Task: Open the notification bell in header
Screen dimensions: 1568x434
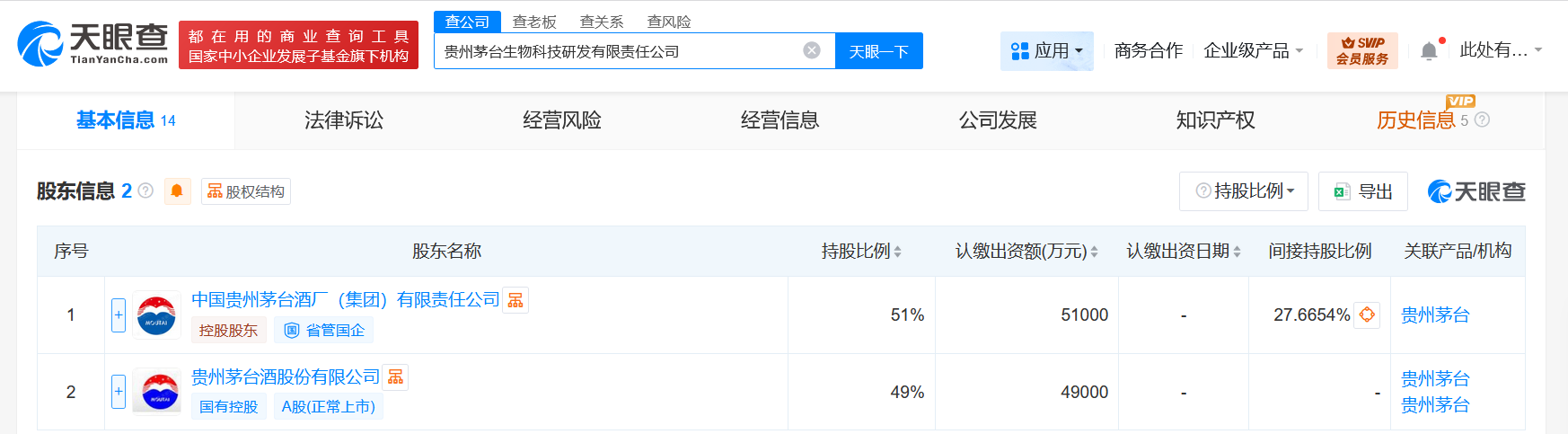Action: [1429, 51]
